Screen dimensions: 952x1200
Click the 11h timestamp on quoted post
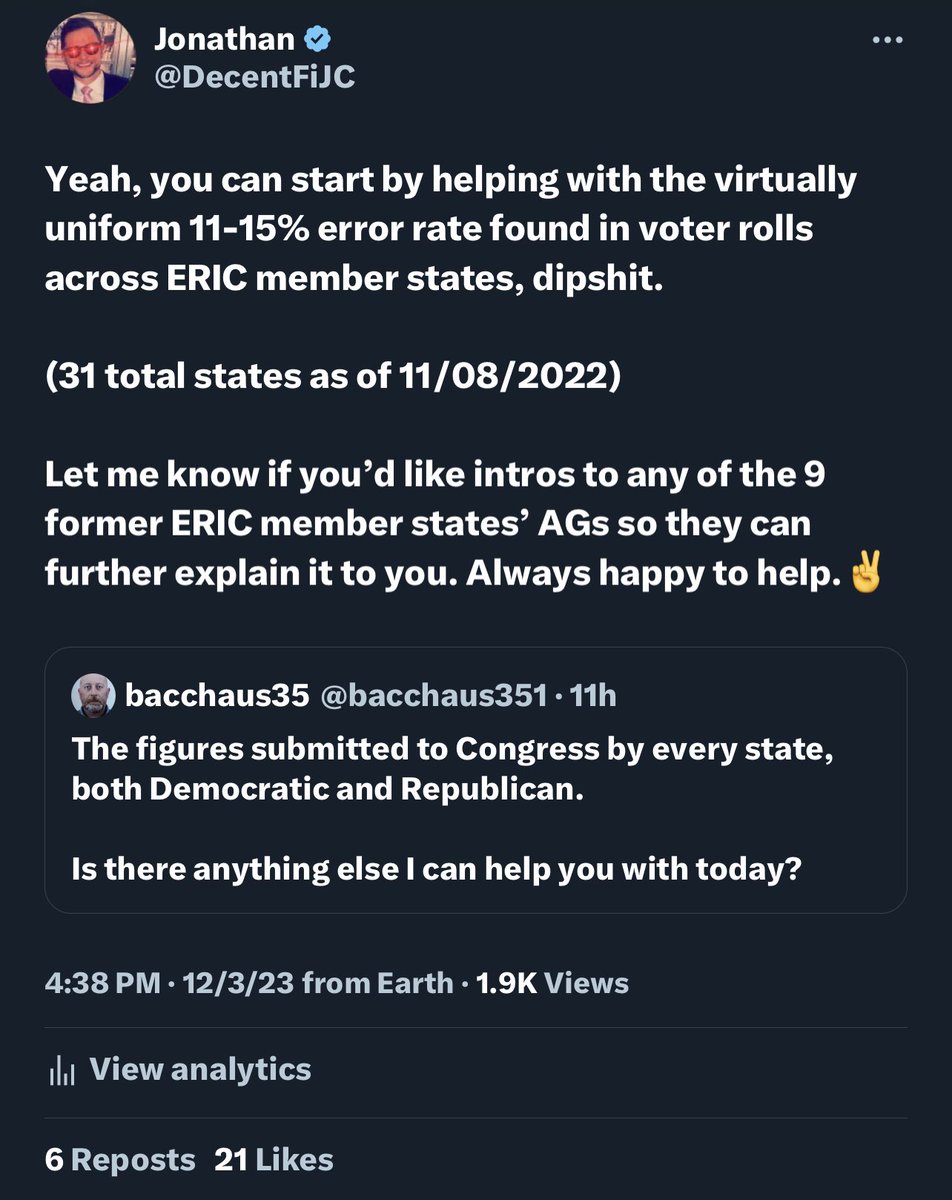point(592,695)
